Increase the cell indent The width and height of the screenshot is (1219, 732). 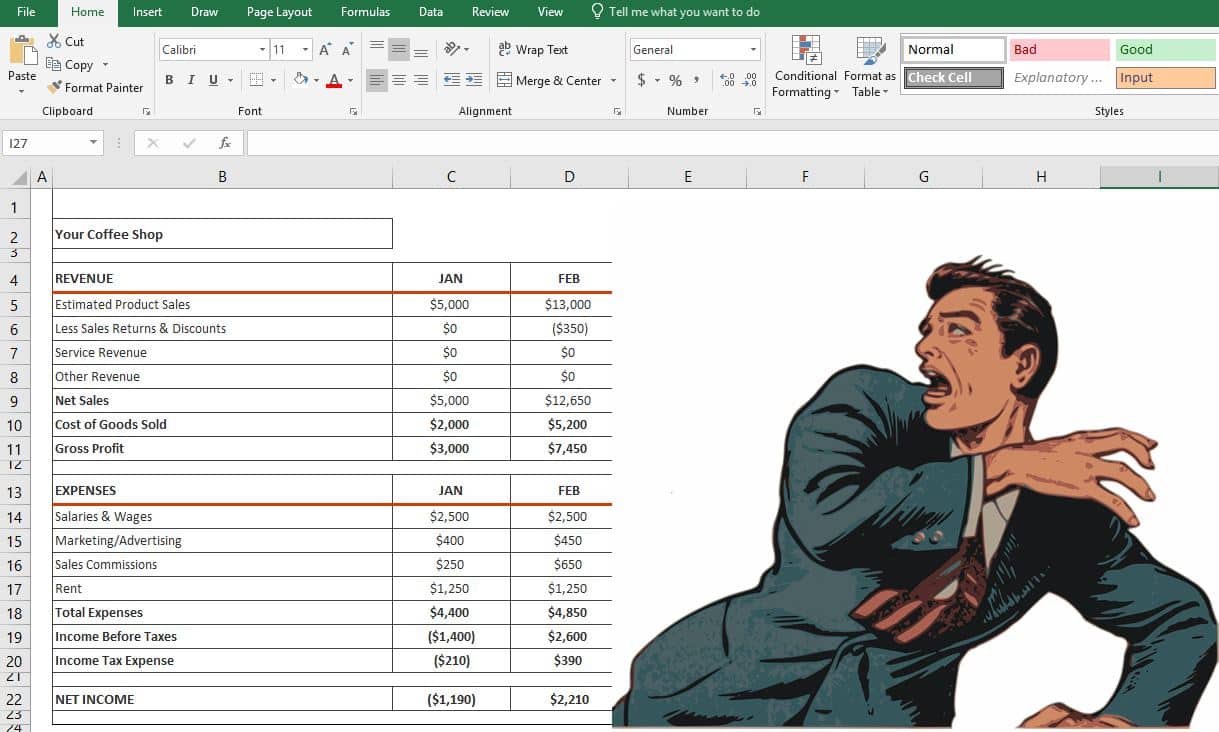(474, 80)
